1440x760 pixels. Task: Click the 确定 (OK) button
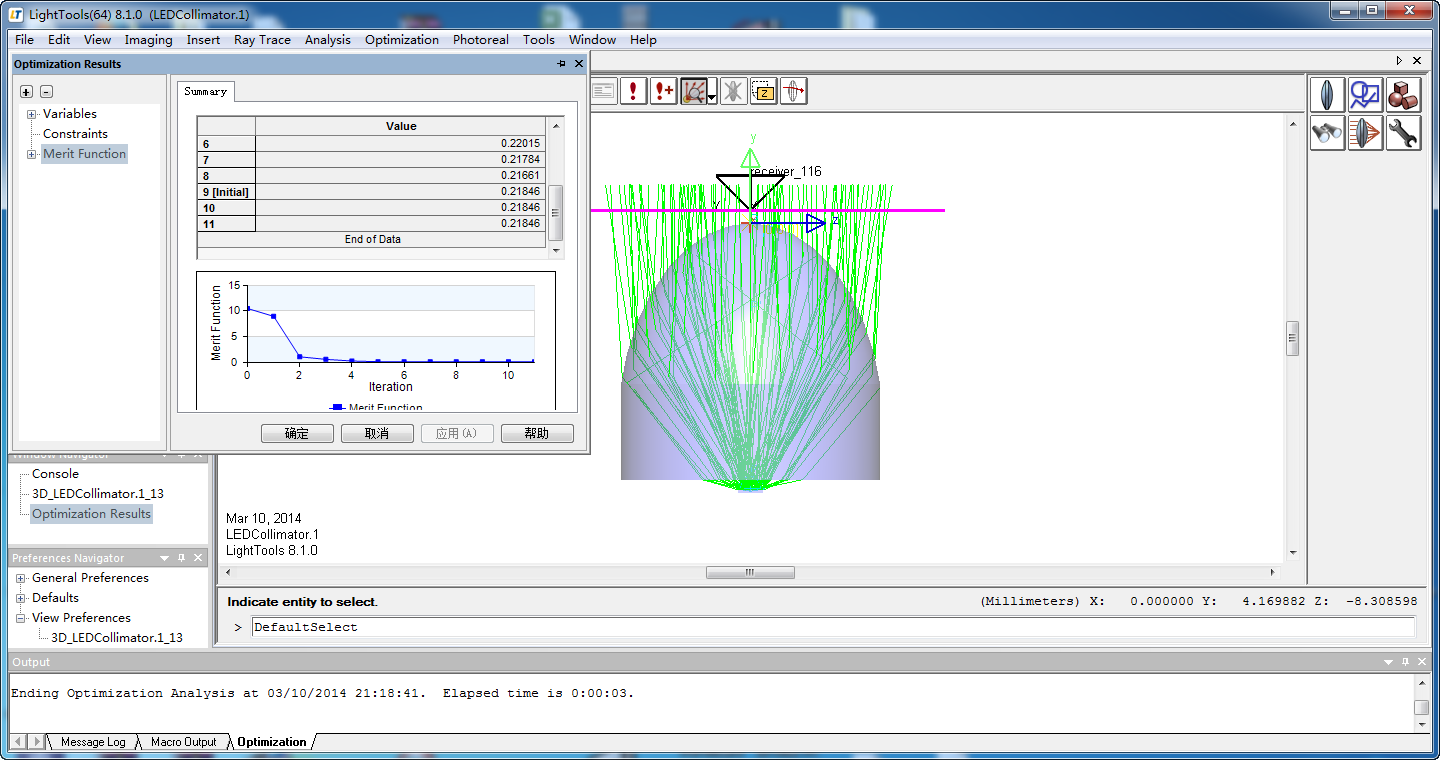tap(297, 433)
